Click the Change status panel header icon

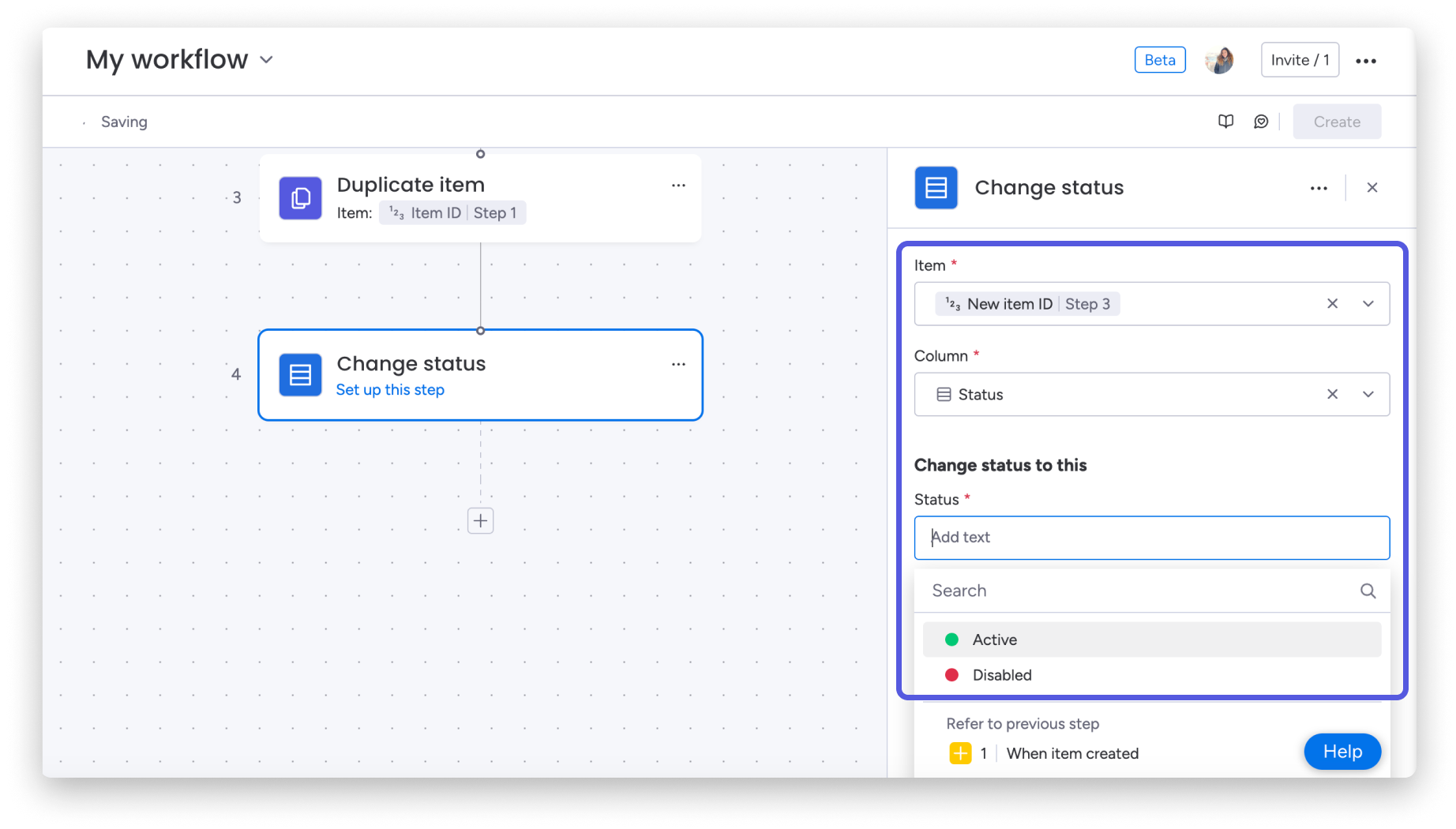(x=936, y=188)
